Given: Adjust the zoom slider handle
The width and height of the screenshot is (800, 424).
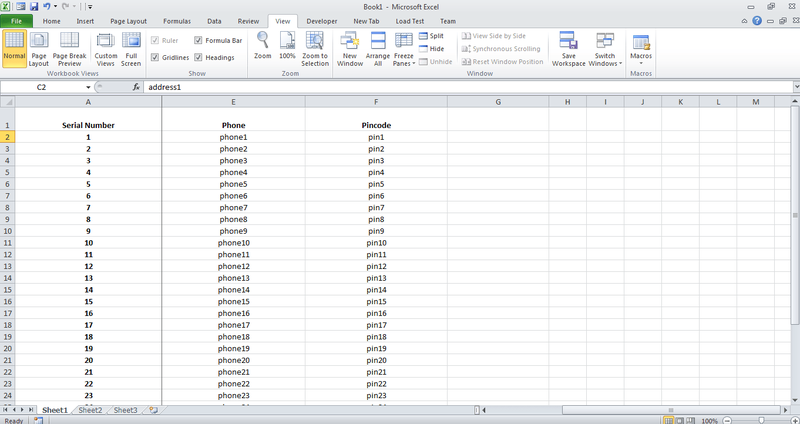Looking at the screenshot, I should tap(761, 421).
